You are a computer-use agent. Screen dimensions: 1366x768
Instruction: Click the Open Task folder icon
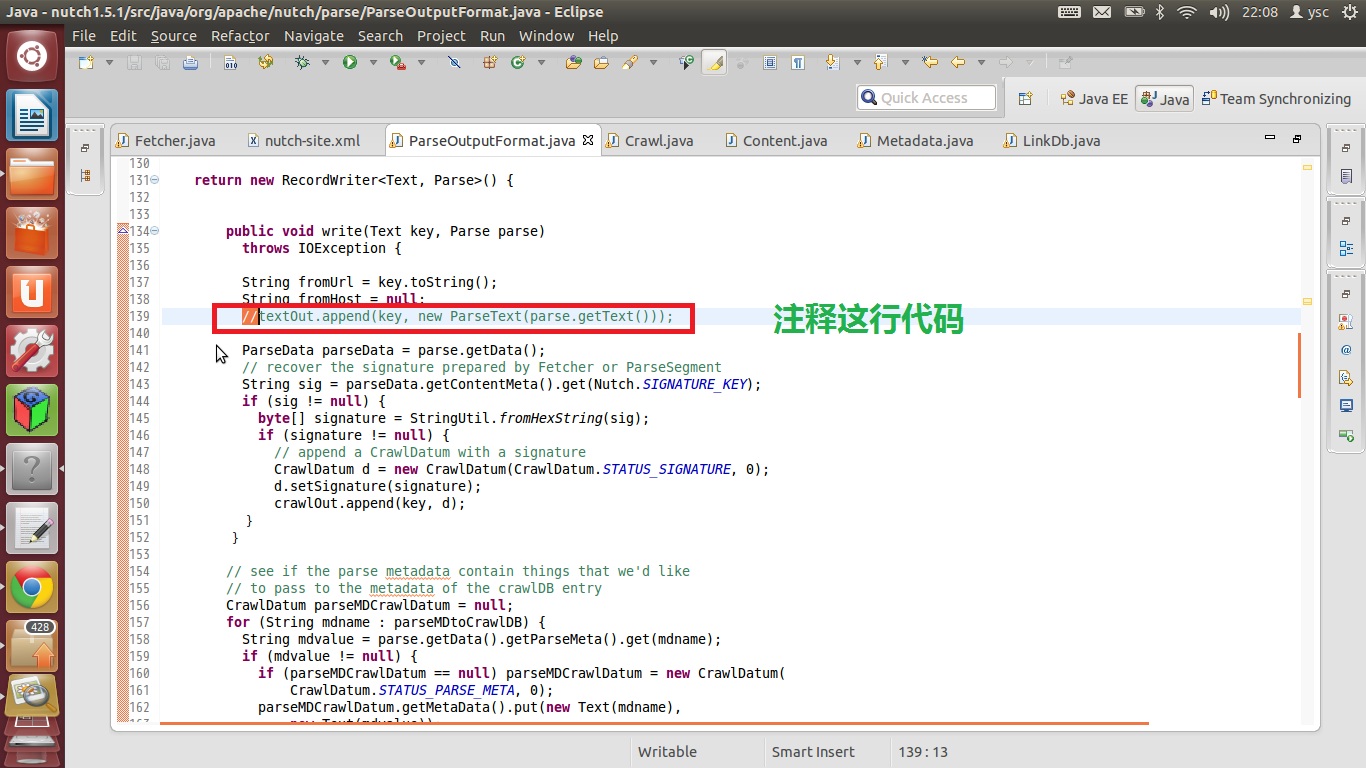[x=601, y=62]
